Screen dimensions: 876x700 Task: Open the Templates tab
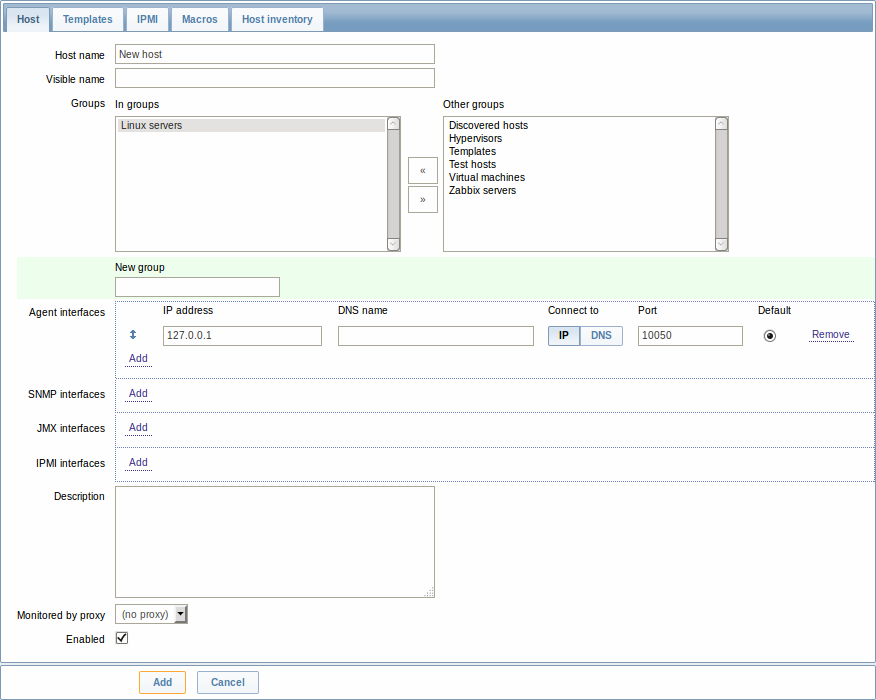pos(88,20)
